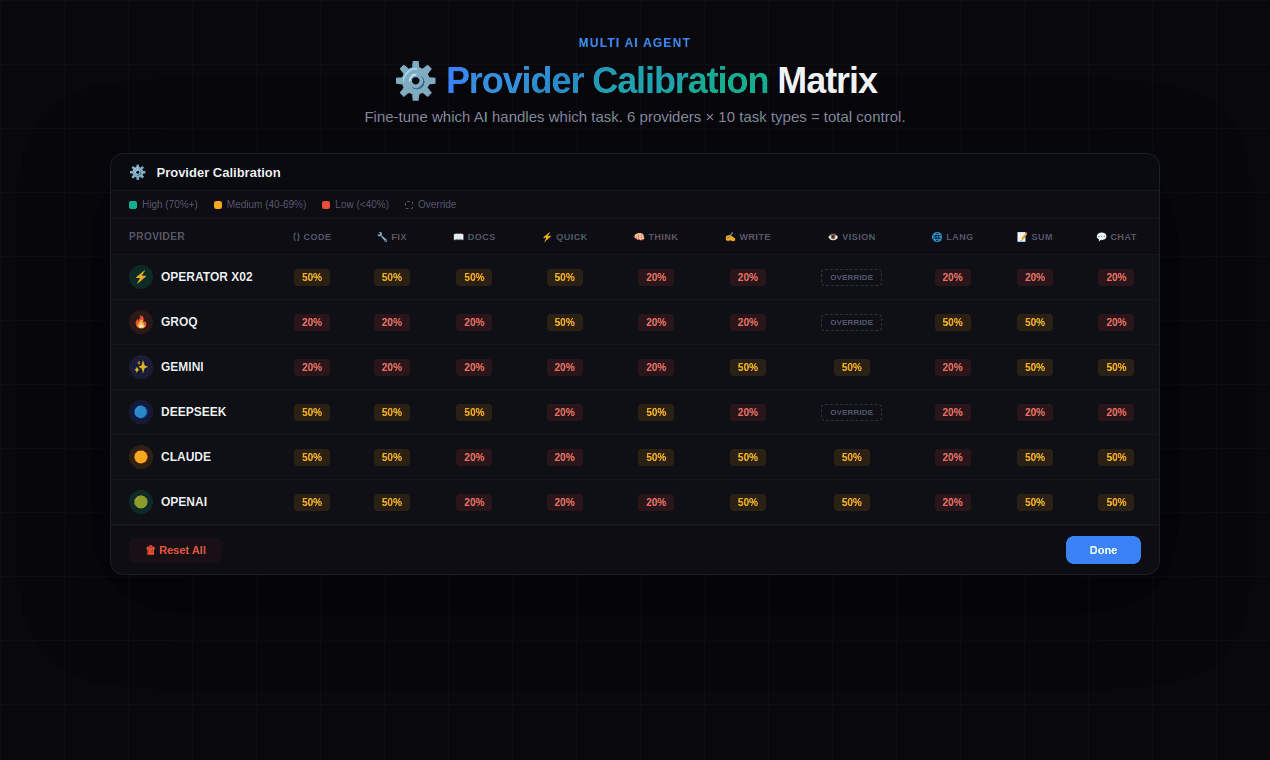Click the THINK column header icon
Screen dimensions: 1270x760
[637, 237]
